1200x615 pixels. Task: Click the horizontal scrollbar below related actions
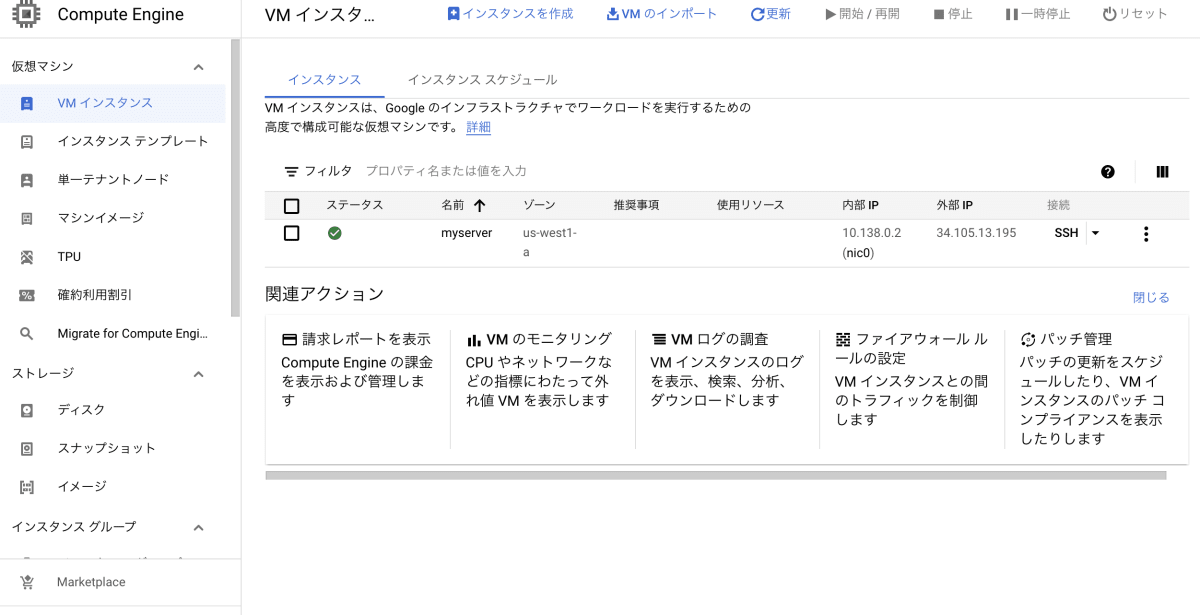716,476
